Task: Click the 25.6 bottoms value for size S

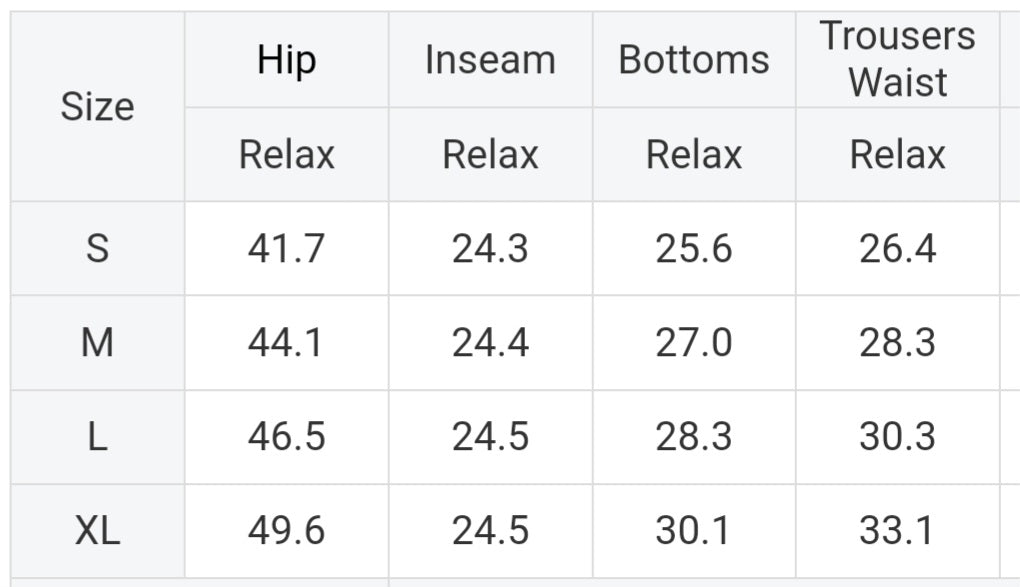Action: pyautogui.click(x=694, y=248)
